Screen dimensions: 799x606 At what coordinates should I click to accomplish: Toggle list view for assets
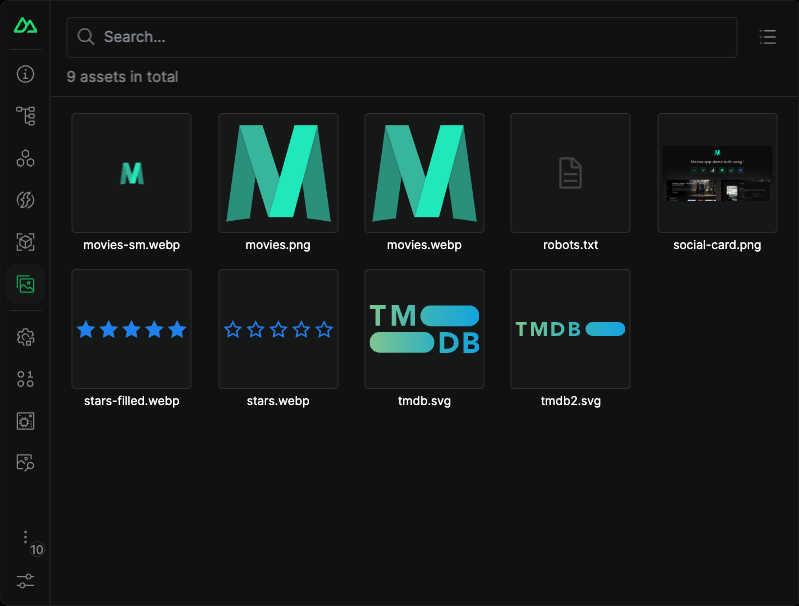768,37
